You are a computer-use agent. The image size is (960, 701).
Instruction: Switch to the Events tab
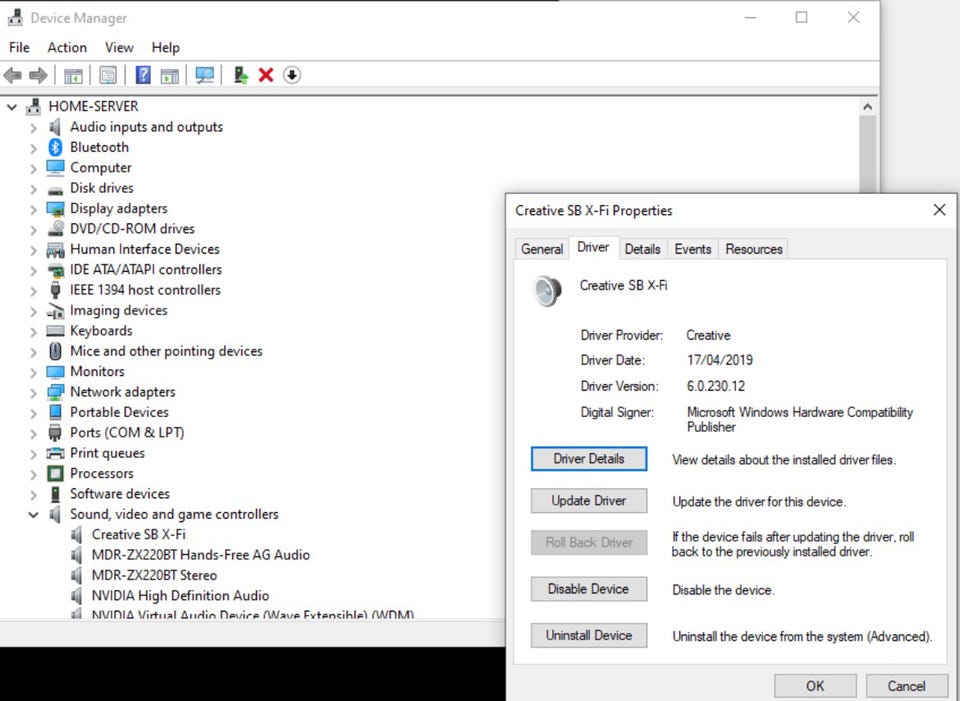692,249
